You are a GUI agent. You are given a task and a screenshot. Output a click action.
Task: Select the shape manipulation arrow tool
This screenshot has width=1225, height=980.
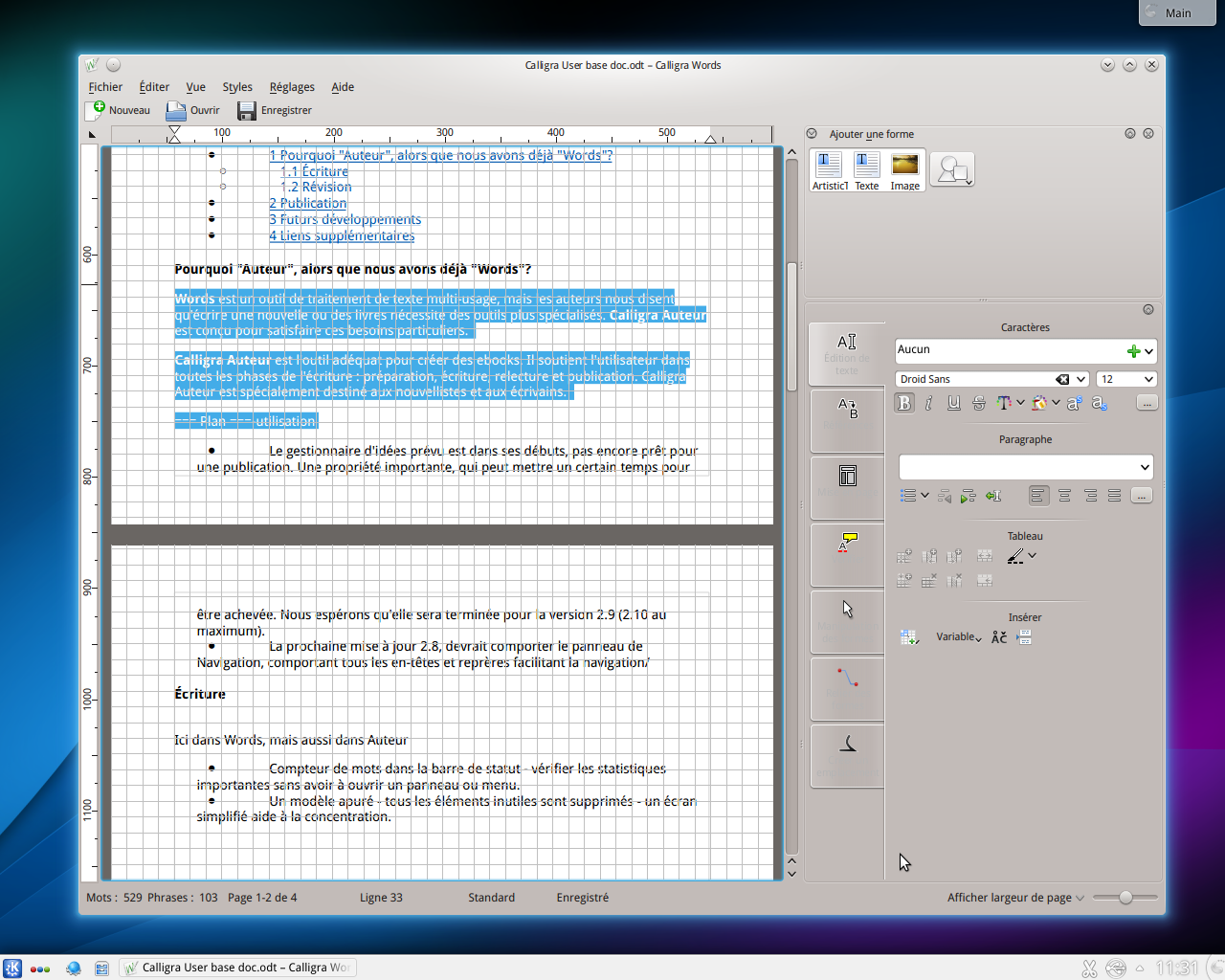(x=847, y=620)
